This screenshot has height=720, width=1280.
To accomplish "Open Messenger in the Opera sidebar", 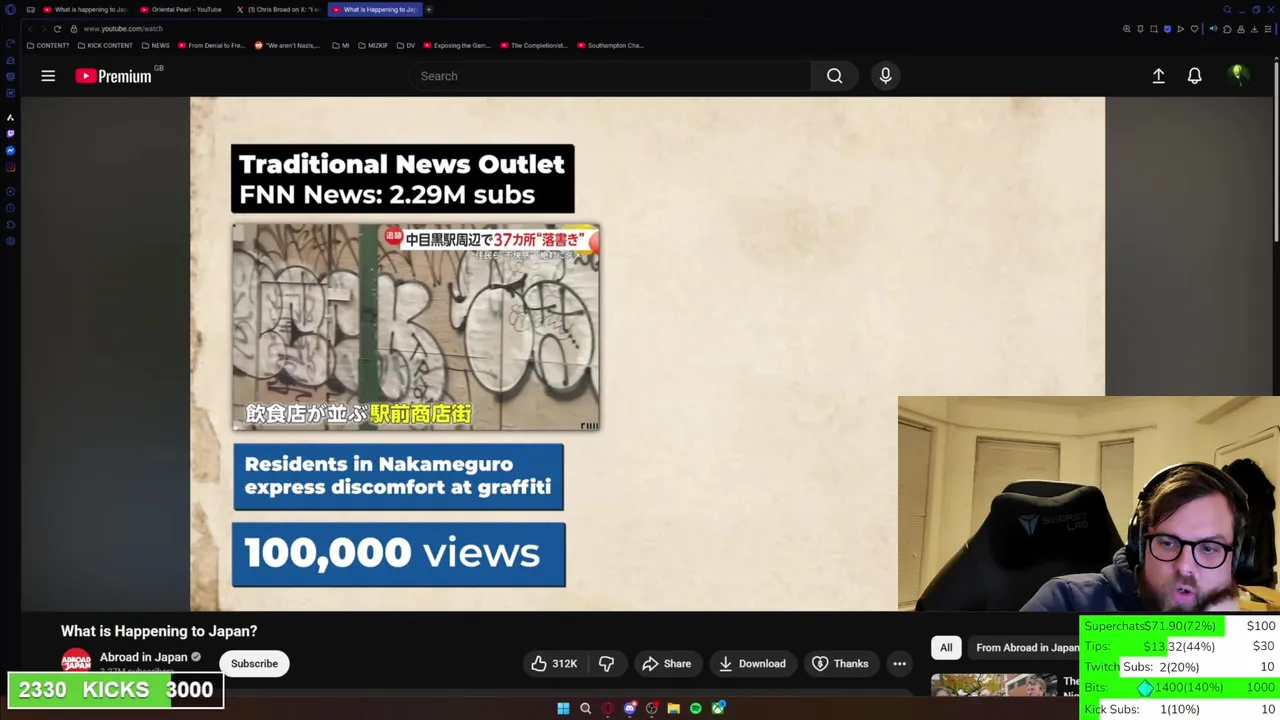I will pos(10,150).
